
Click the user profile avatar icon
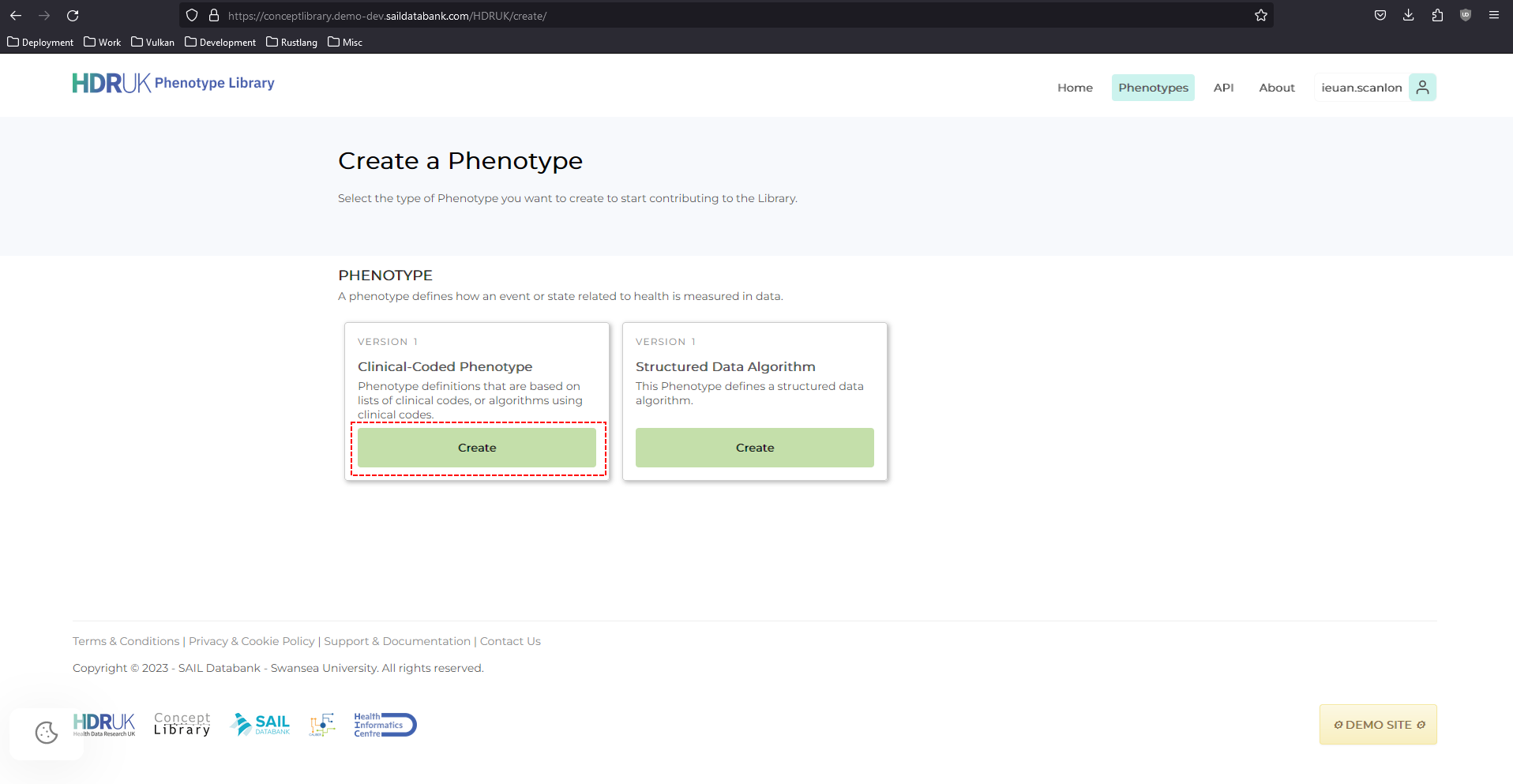[x=1422, y=88]
